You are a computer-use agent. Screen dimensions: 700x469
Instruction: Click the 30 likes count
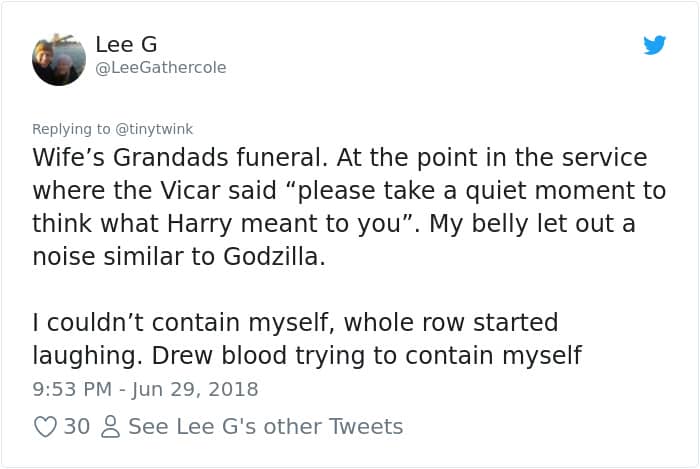click(77, 427)
